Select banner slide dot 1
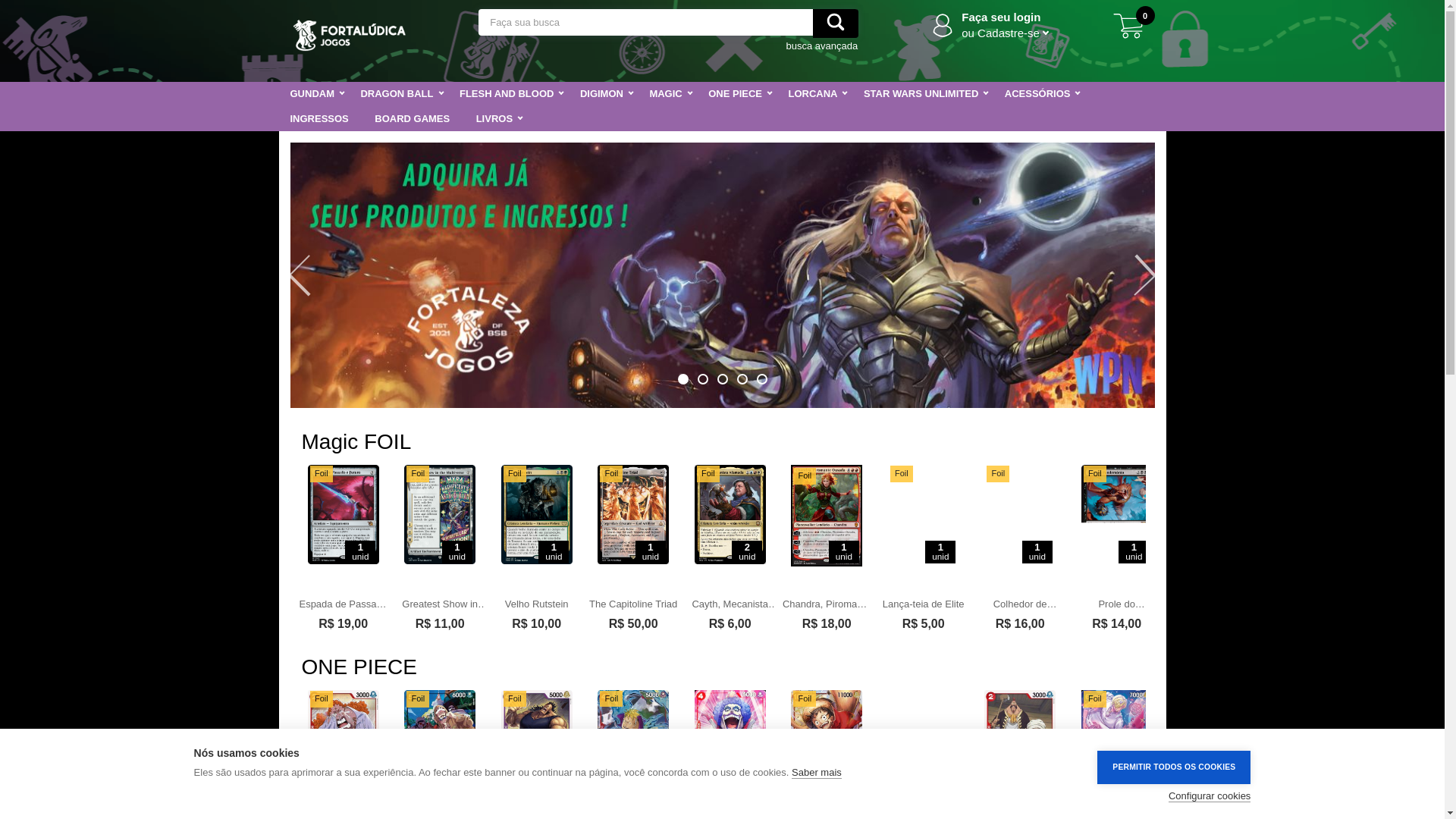 pos(682,379)
